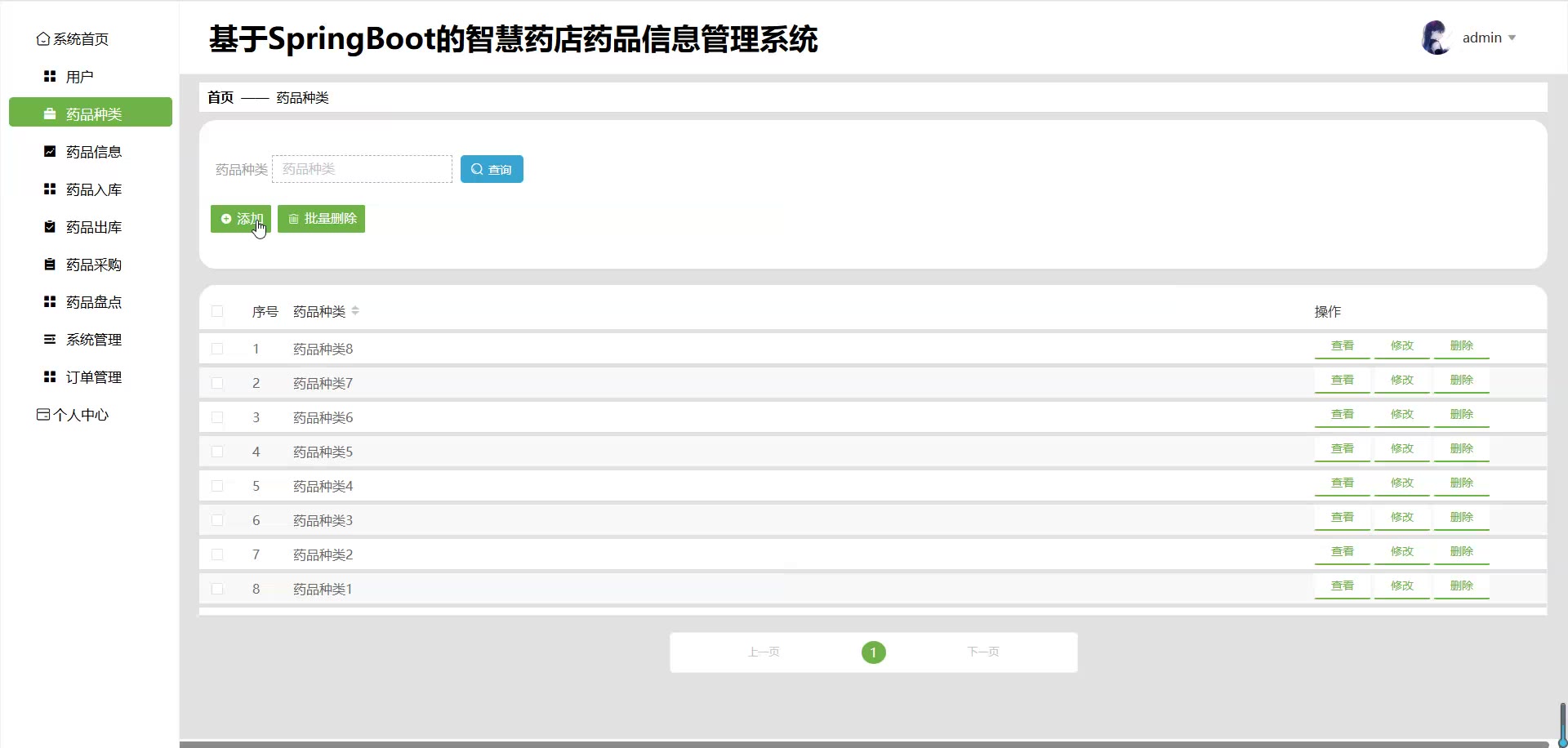Check the box for row 药品种类6
Viewport: 1568px width, 748px height.
coord(217,417)
